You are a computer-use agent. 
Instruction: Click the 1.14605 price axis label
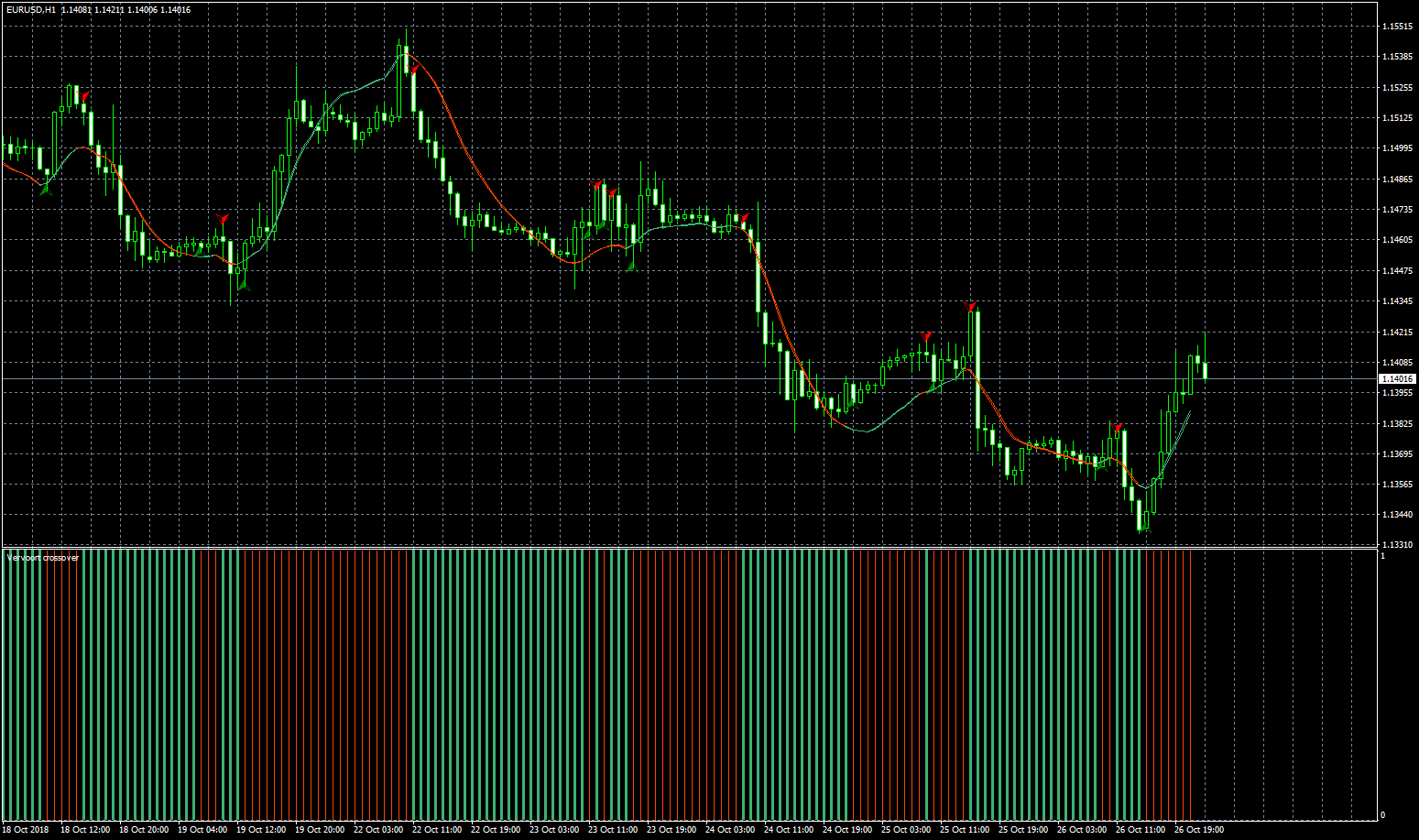1397,240
